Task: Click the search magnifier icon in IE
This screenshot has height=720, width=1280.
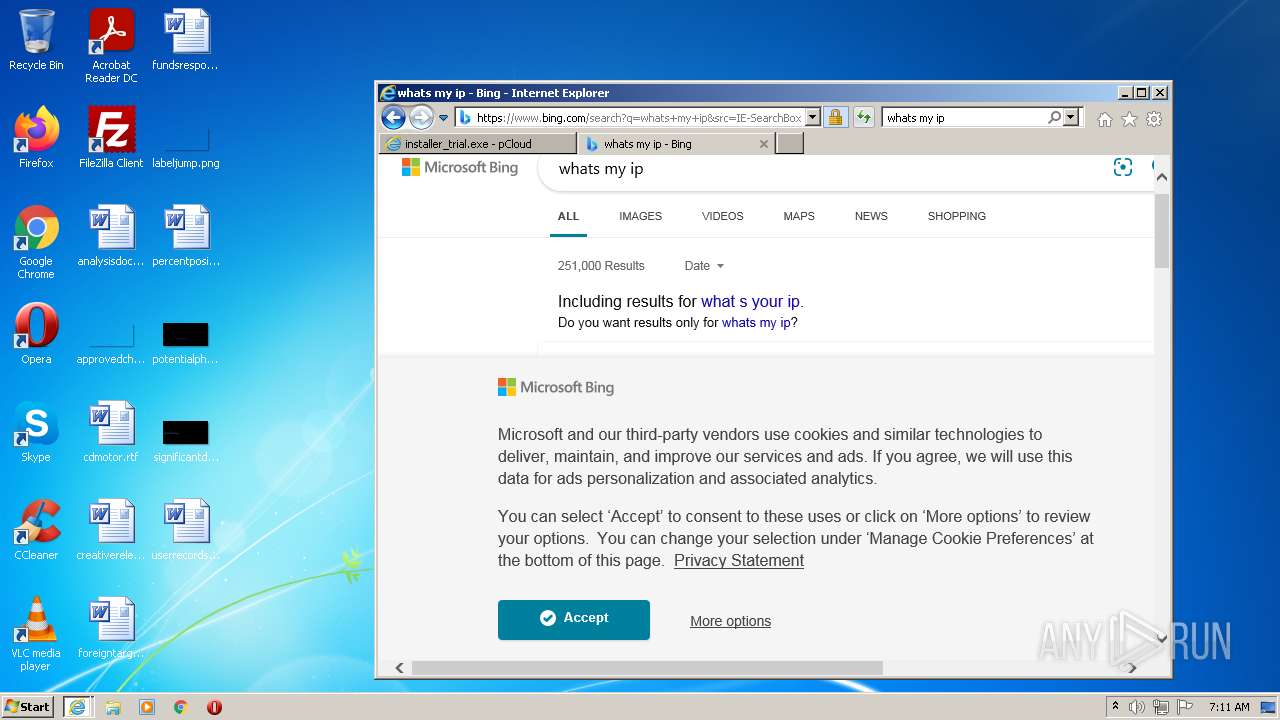Action: click(x=1054, y=118)
